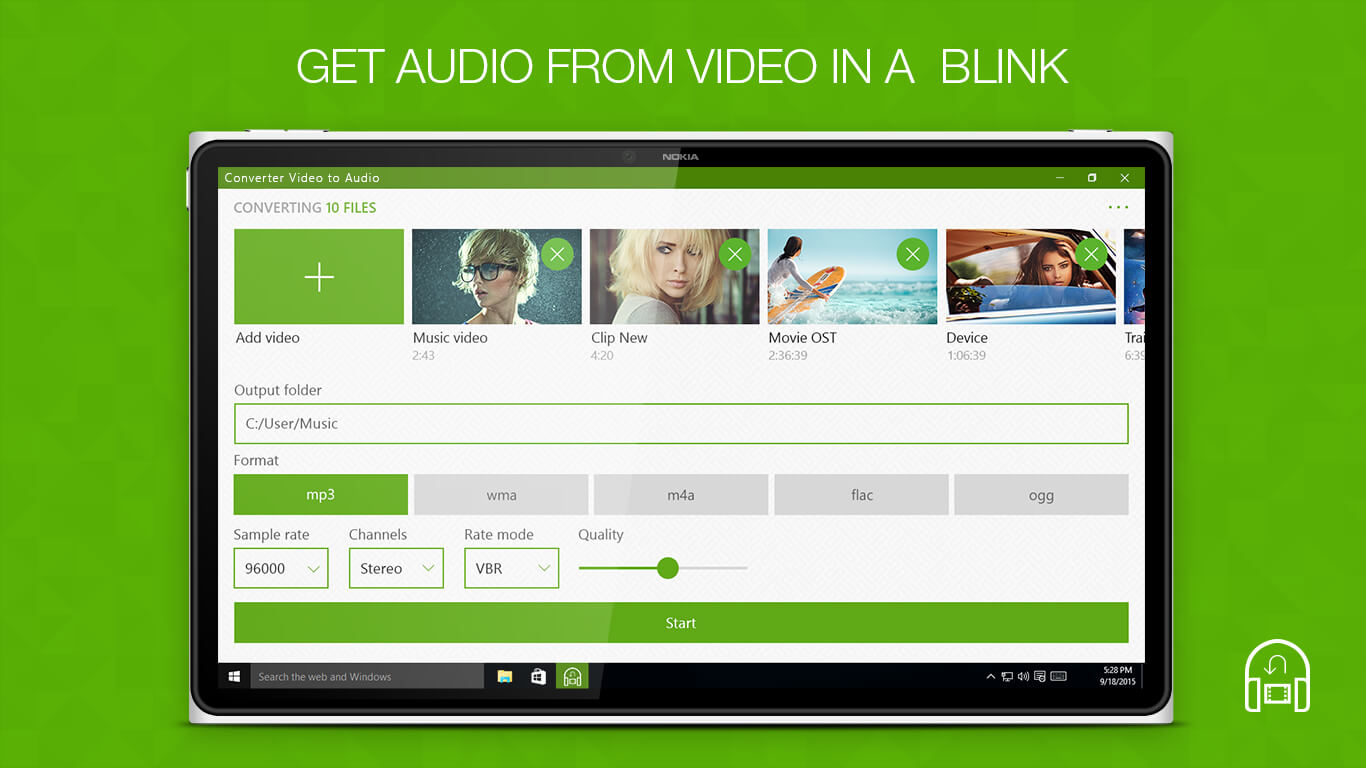1366x768 pixels.
Task: Choose the mp3 format
Action: click(x=321, y=495)
